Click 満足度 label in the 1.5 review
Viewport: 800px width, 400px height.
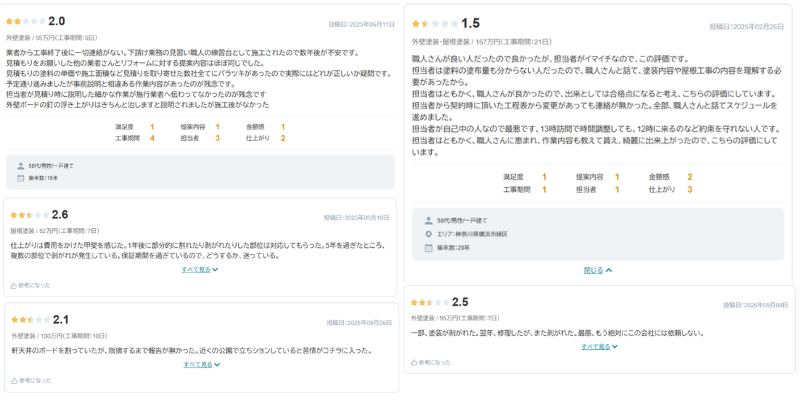(x=513, y=177)
